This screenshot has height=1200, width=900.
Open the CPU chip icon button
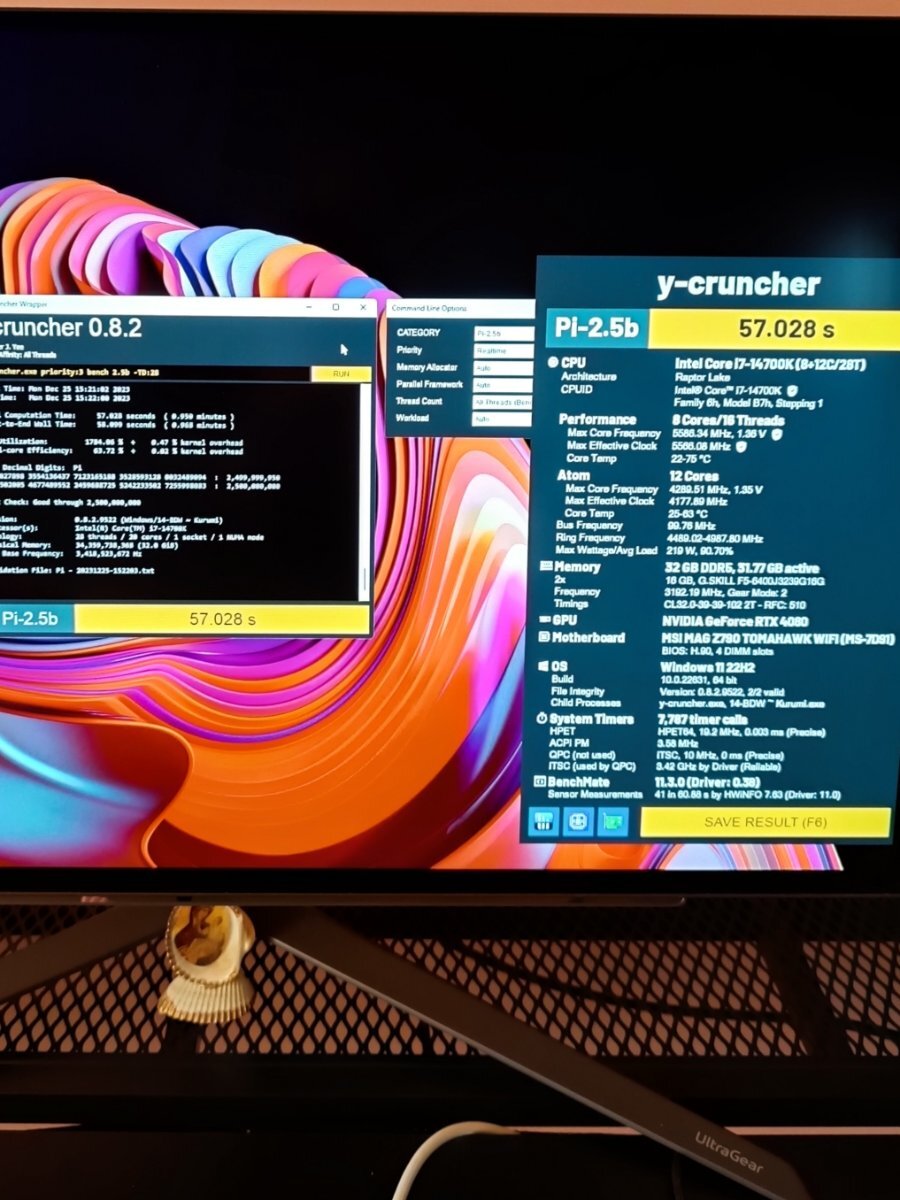coord(578,822)
